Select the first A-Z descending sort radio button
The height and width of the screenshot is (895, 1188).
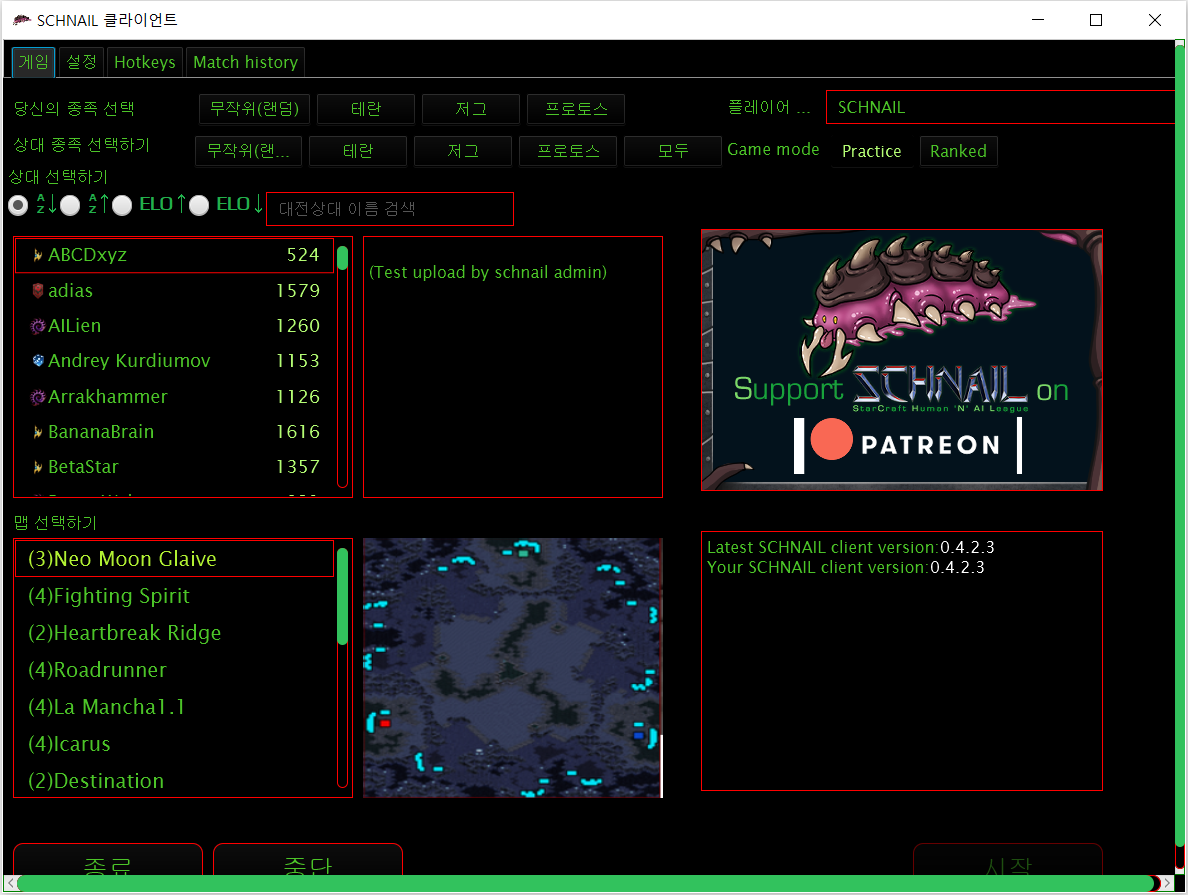click(18, 205)
